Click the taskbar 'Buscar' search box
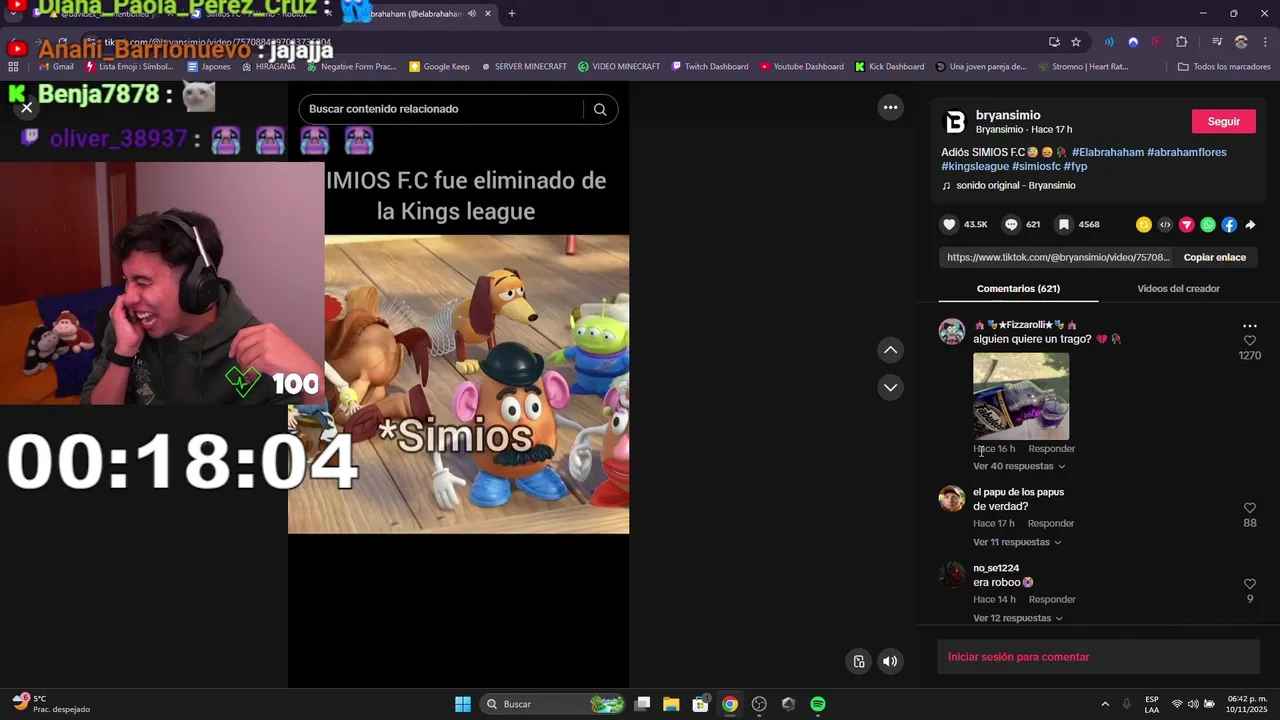Image resolution: width=1280 pixels, height=720 pixels. point(554,704)
